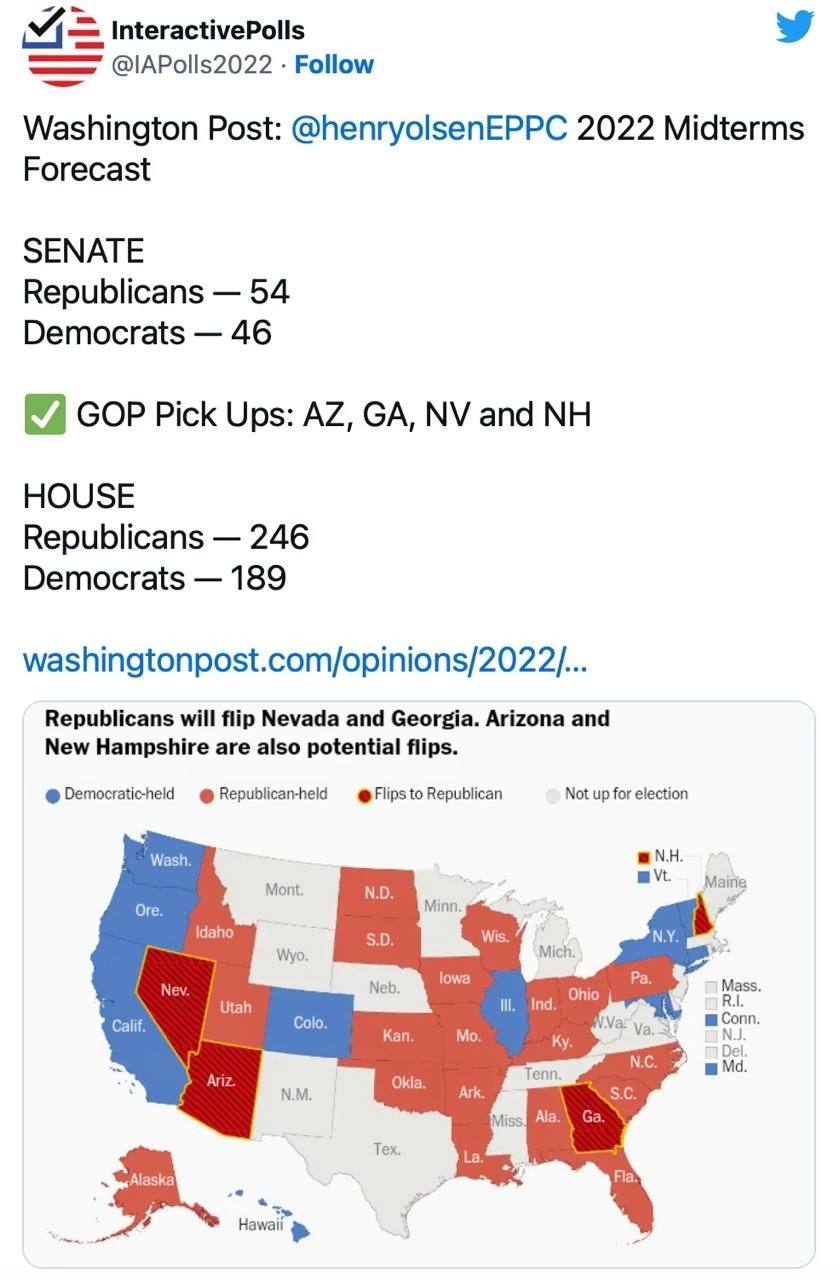This screenshot has height=1280, width=840.
Task: Follow the InteractivePolls account
Action: point(334,64)
